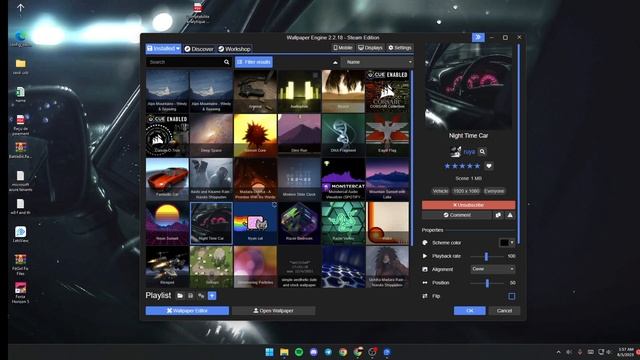Switch to the Workshop tab
This screenshot has width=640, height=360.
[x=234, y=49]
